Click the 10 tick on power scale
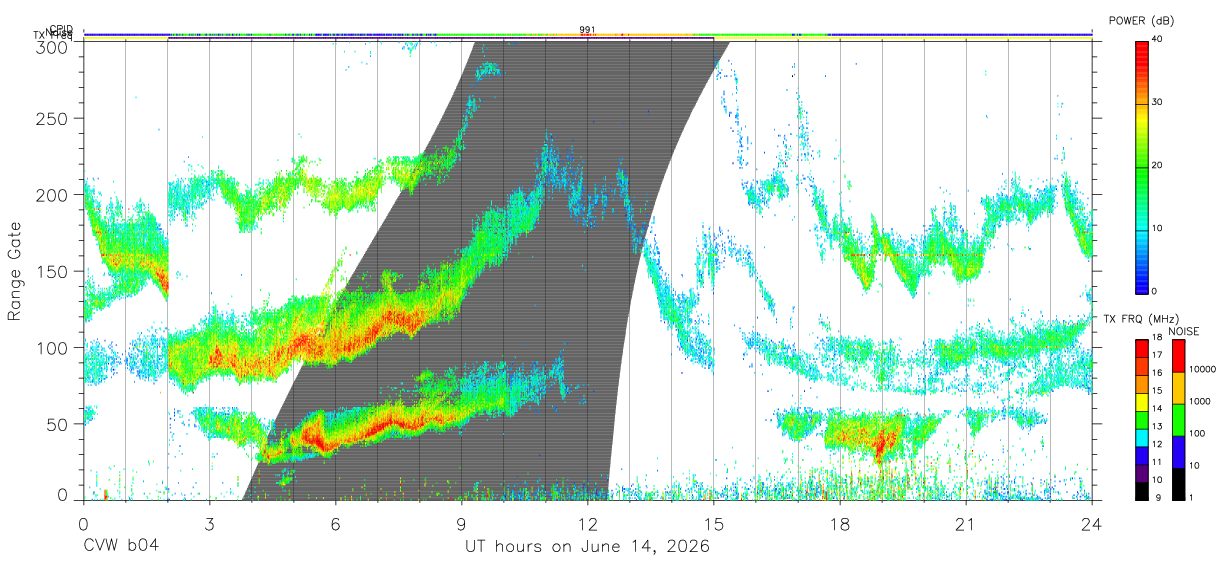1228x567 pixels. 1156,229
